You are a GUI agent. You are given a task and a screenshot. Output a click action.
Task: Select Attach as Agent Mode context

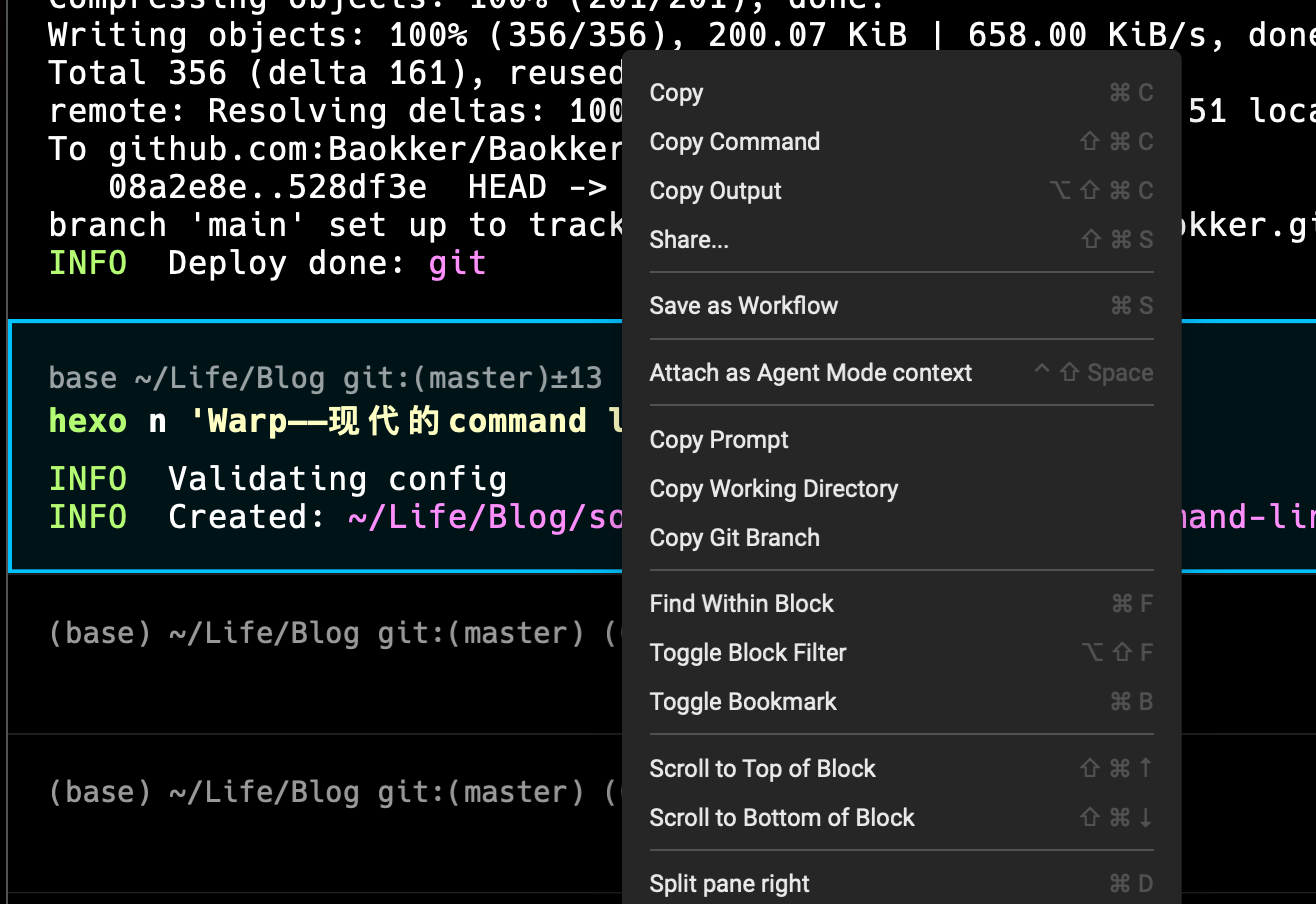(901, 373)
